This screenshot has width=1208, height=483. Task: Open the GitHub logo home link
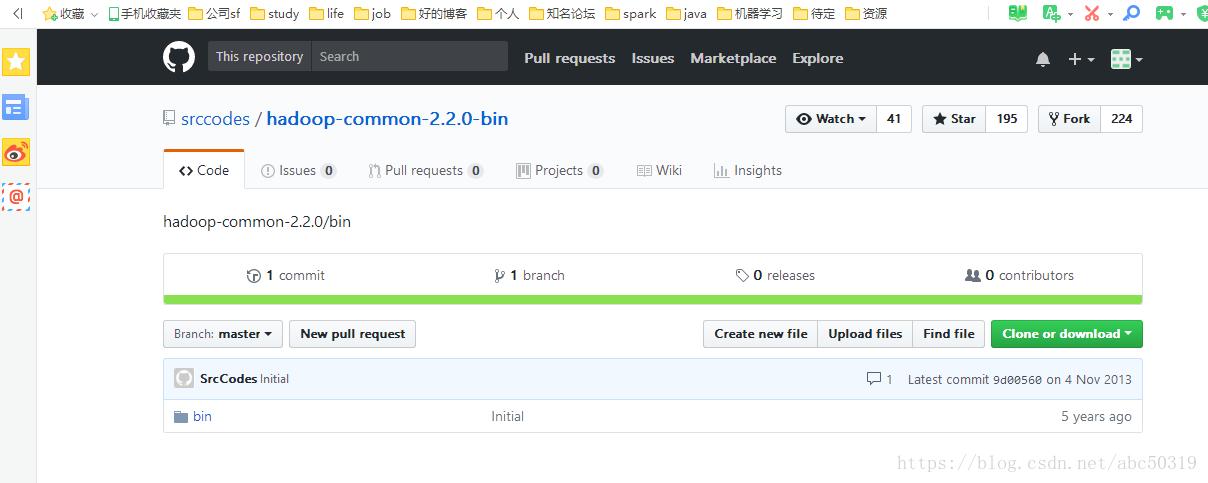[x=178, y=57]
